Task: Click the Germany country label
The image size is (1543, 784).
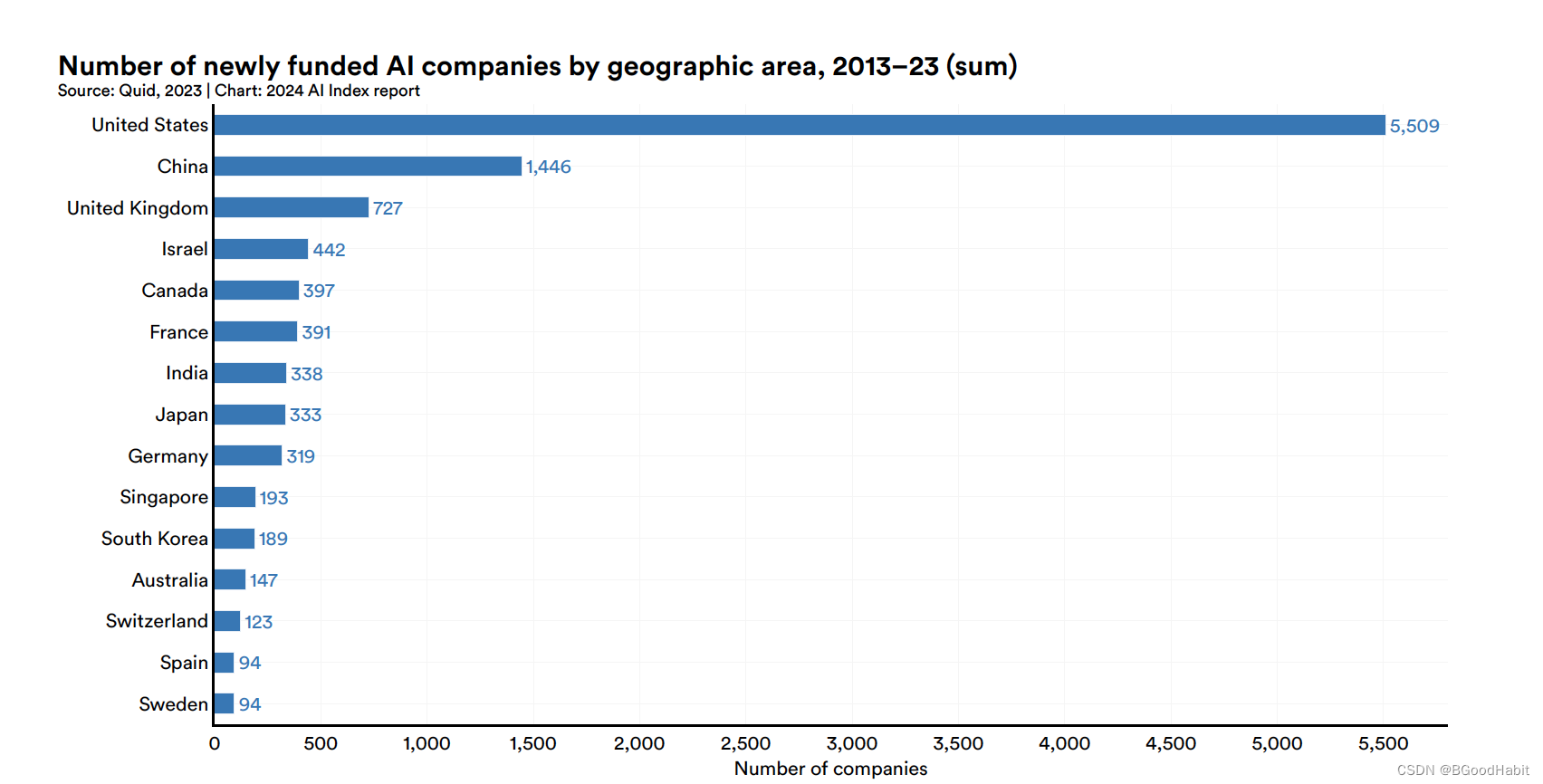Action: (x=168, y=456)
